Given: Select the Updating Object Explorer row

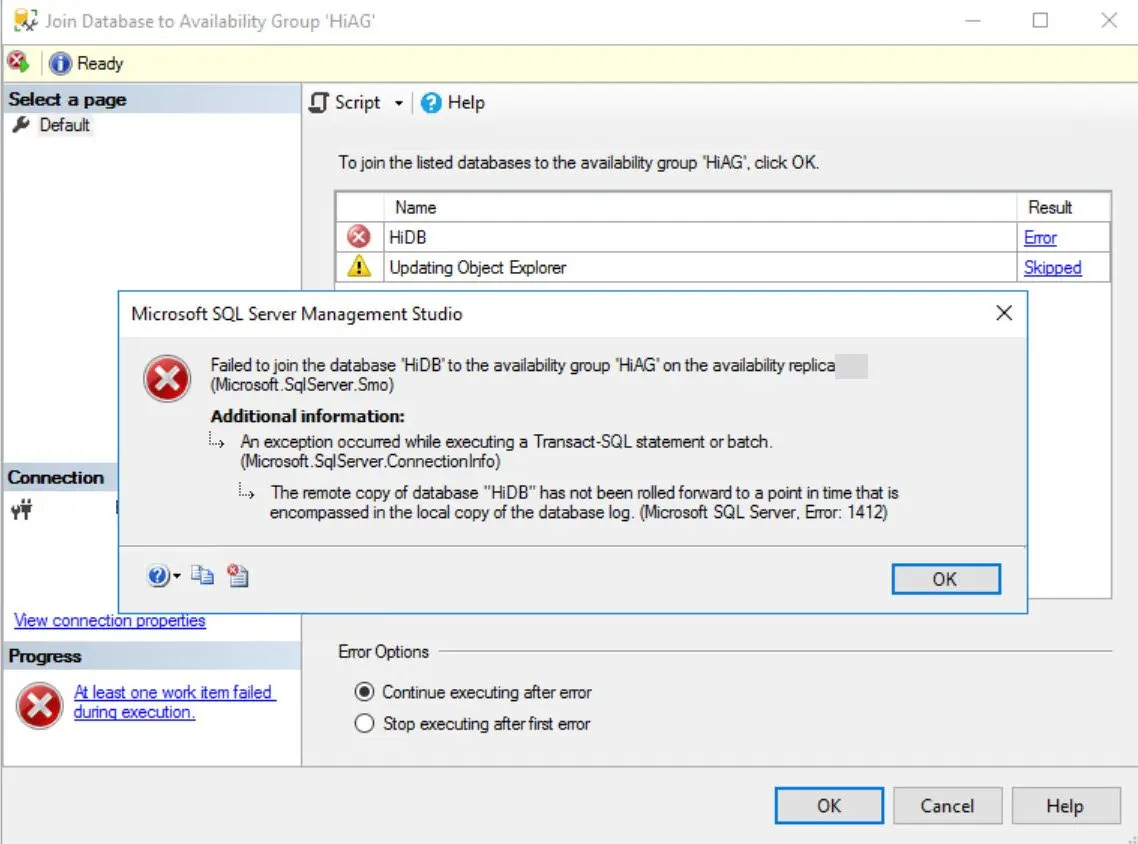Looking at the screenshot, I should 722,267.
